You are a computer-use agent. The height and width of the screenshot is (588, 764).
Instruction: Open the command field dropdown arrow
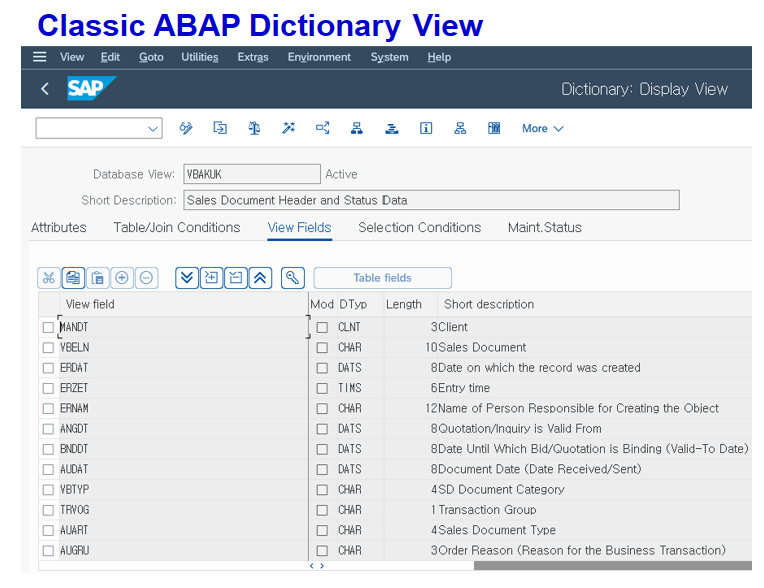[153, 129]
